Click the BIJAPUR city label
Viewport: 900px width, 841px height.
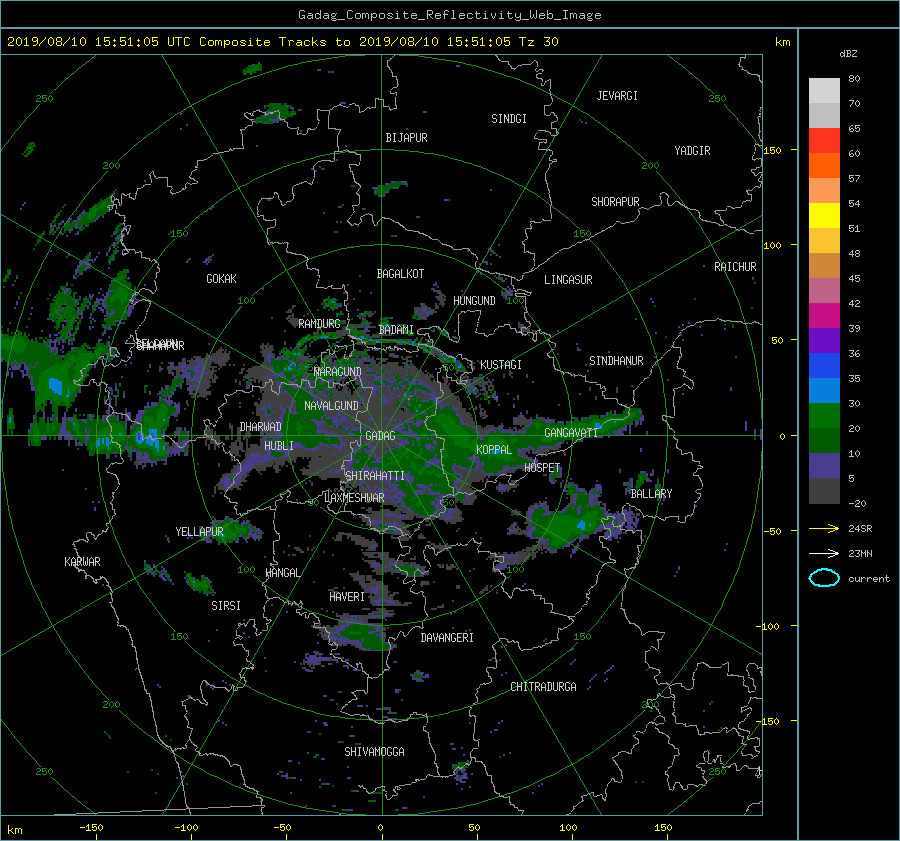406,138
